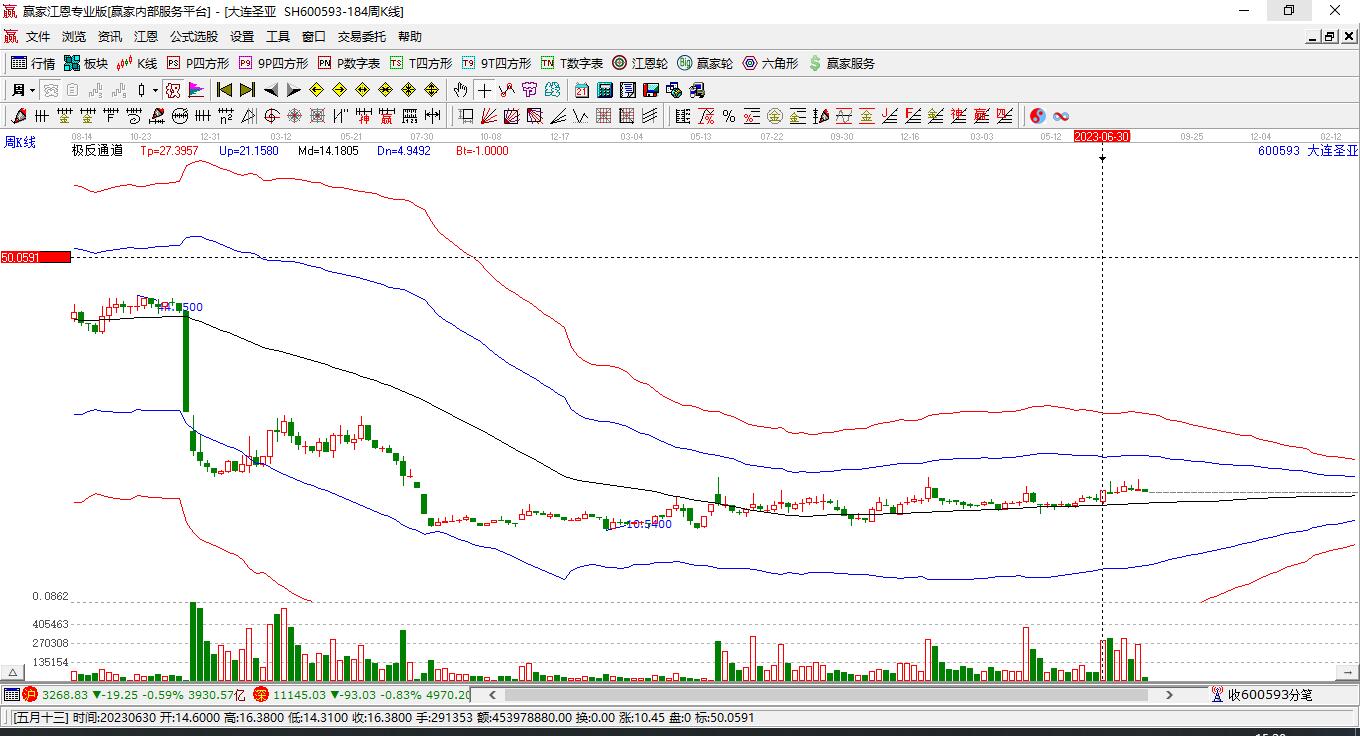This screenshot has height=736, width=1360.
Task: Click the colorful flag icon in toolbar
Action: point(196,90)
